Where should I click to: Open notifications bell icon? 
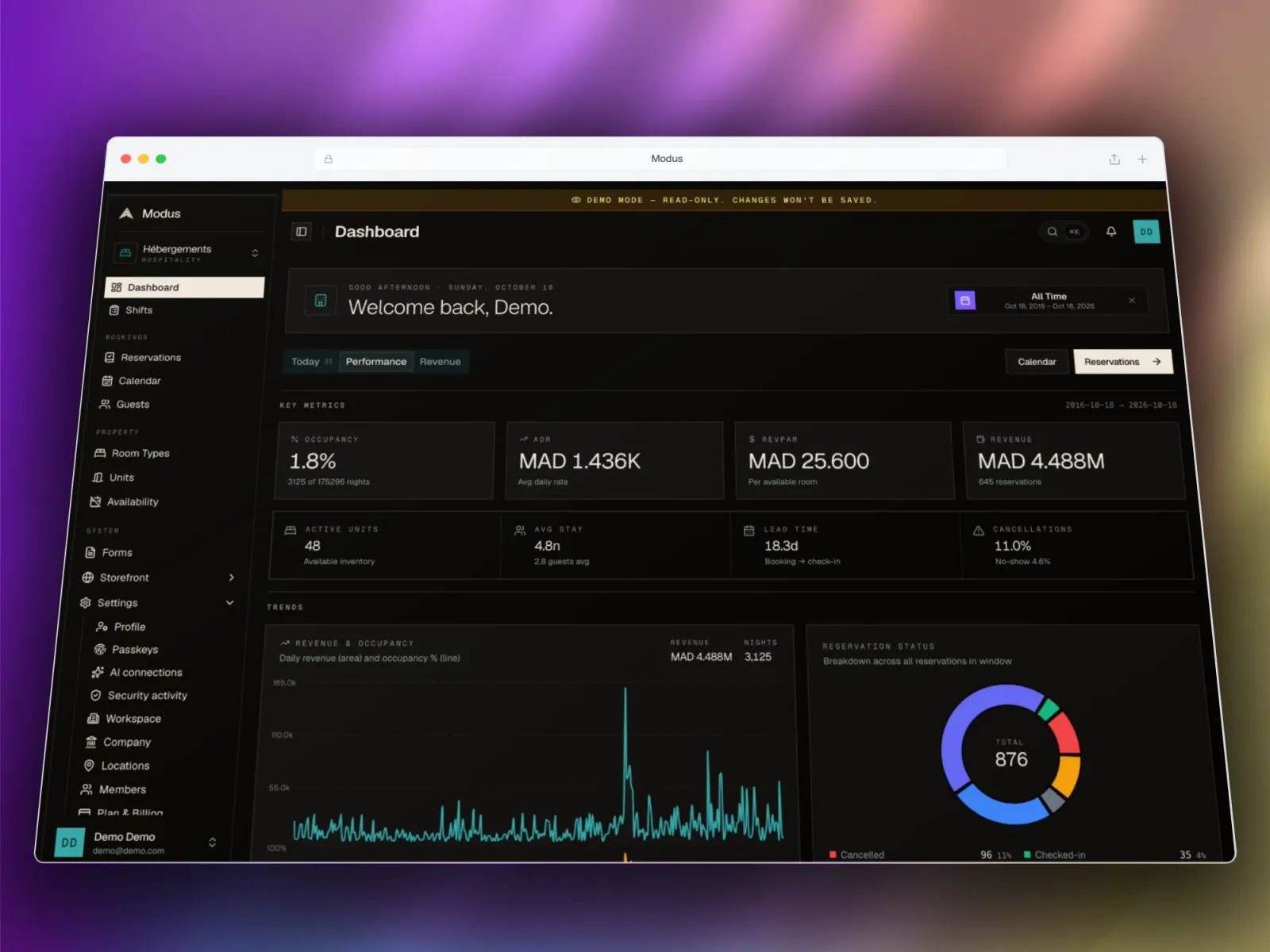(1111, 232)
